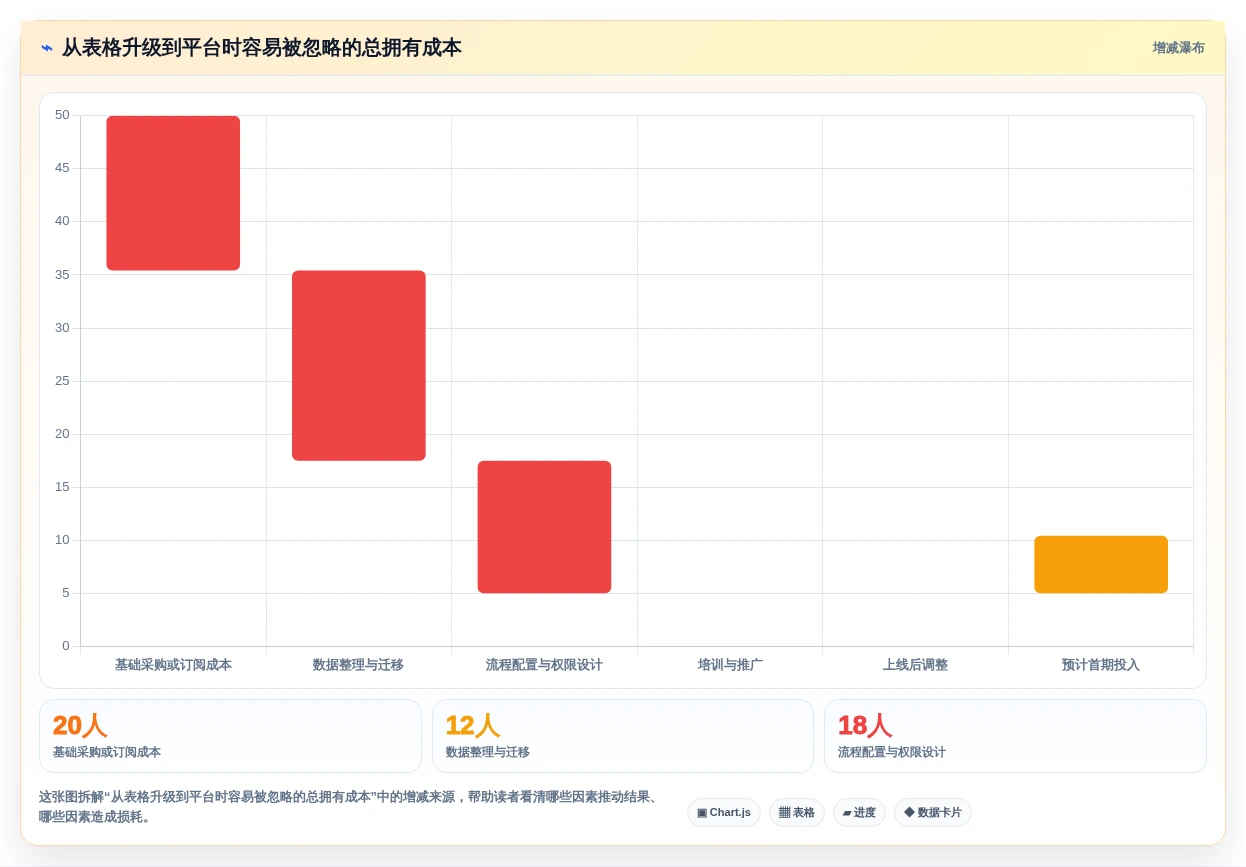Click the red bar for 流程配置与权限设计
The height and width of the screenshot is (867, 1246).
click(544, 527)
